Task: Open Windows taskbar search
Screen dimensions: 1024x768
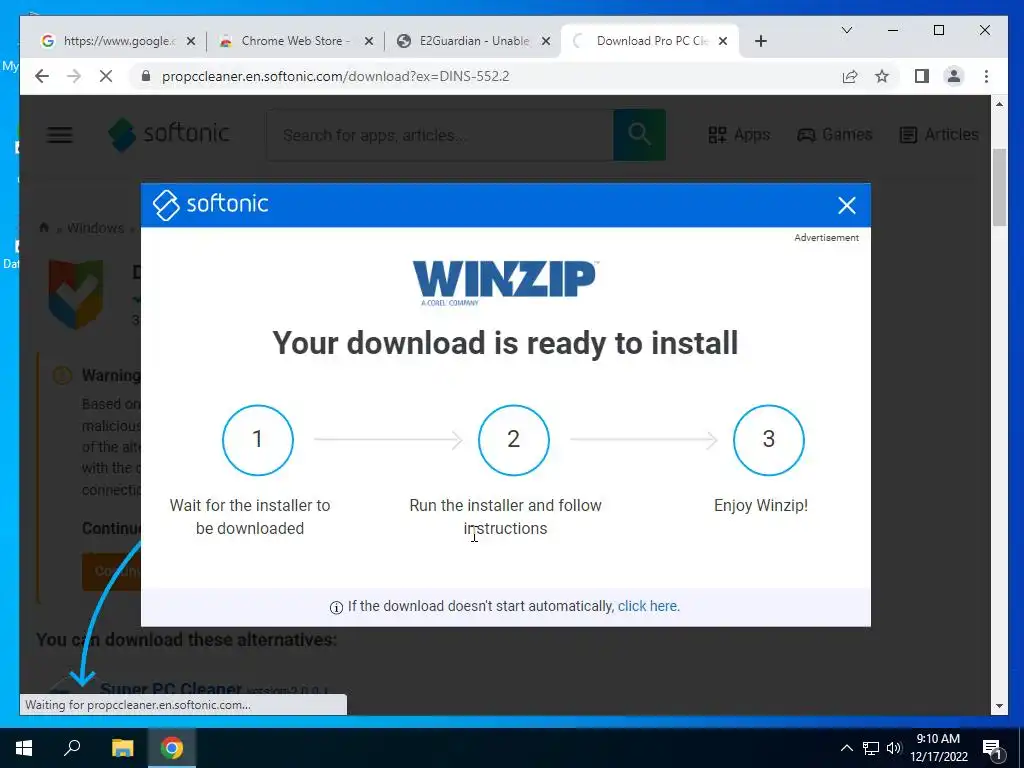Action: (72, 748)
